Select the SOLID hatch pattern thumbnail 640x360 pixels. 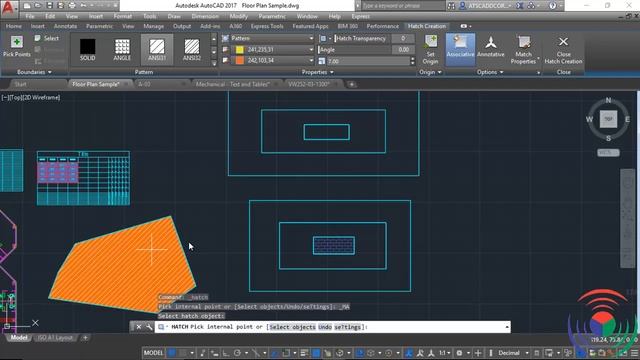click(x=87, y=49)
